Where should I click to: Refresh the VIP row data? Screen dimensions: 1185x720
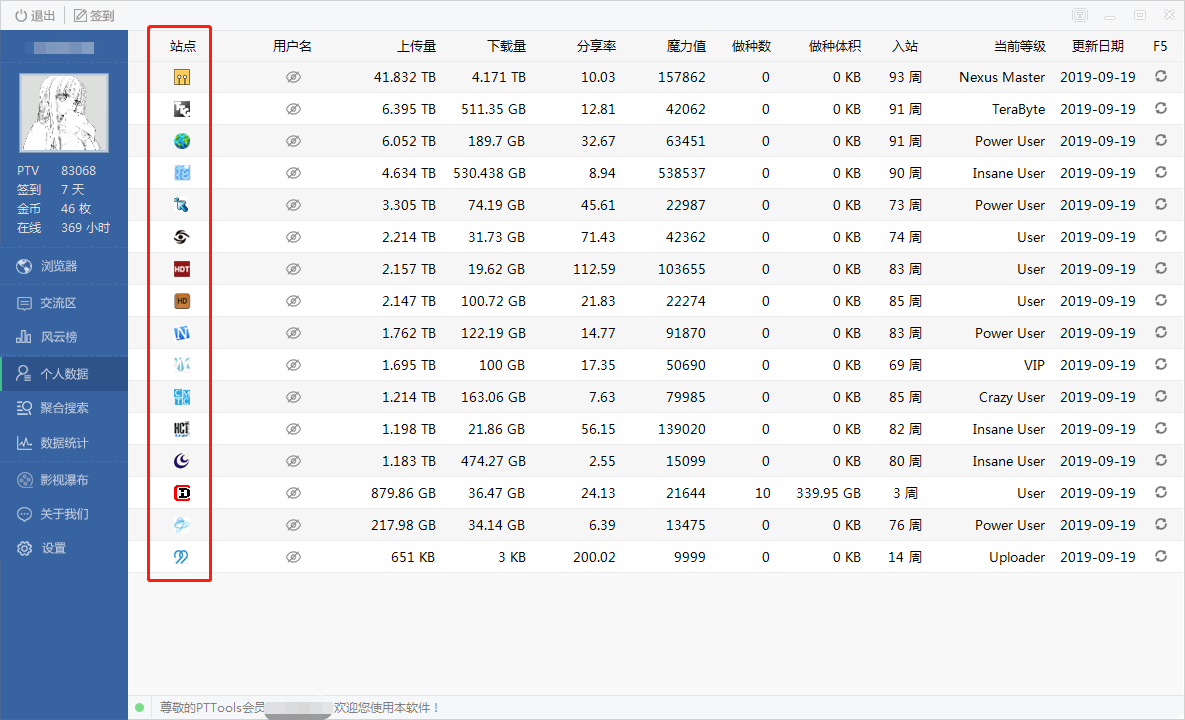1161,364
